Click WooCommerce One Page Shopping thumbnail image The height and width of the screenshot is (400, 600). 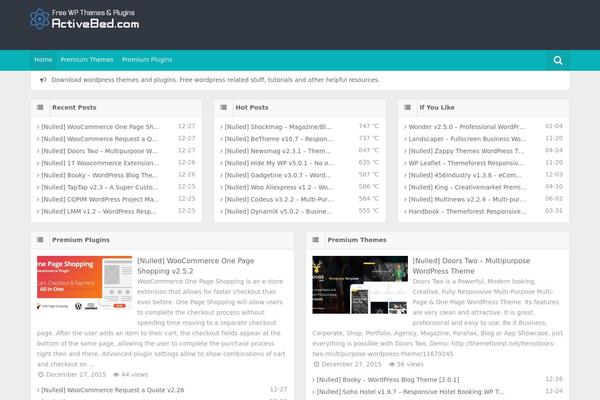[x=85, y=283]
